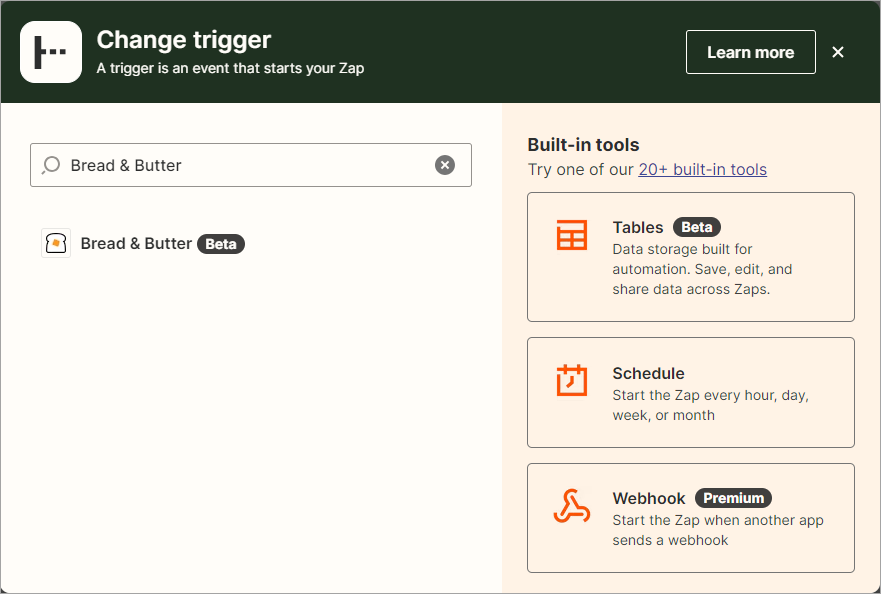The width and height of the screenshot is (881, 594).
Task: Click the Beta badge on Tables
Action: click(697, 227)
